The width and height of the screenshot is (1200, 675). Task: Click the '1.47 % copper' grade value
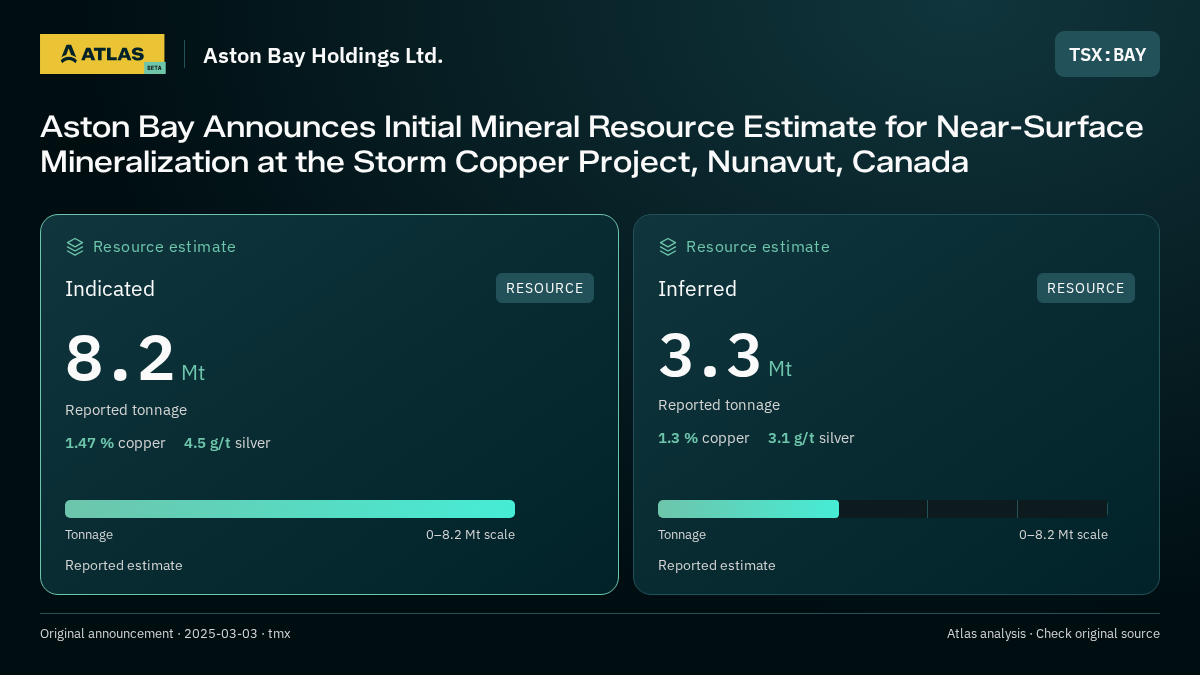tap(115, 443)
